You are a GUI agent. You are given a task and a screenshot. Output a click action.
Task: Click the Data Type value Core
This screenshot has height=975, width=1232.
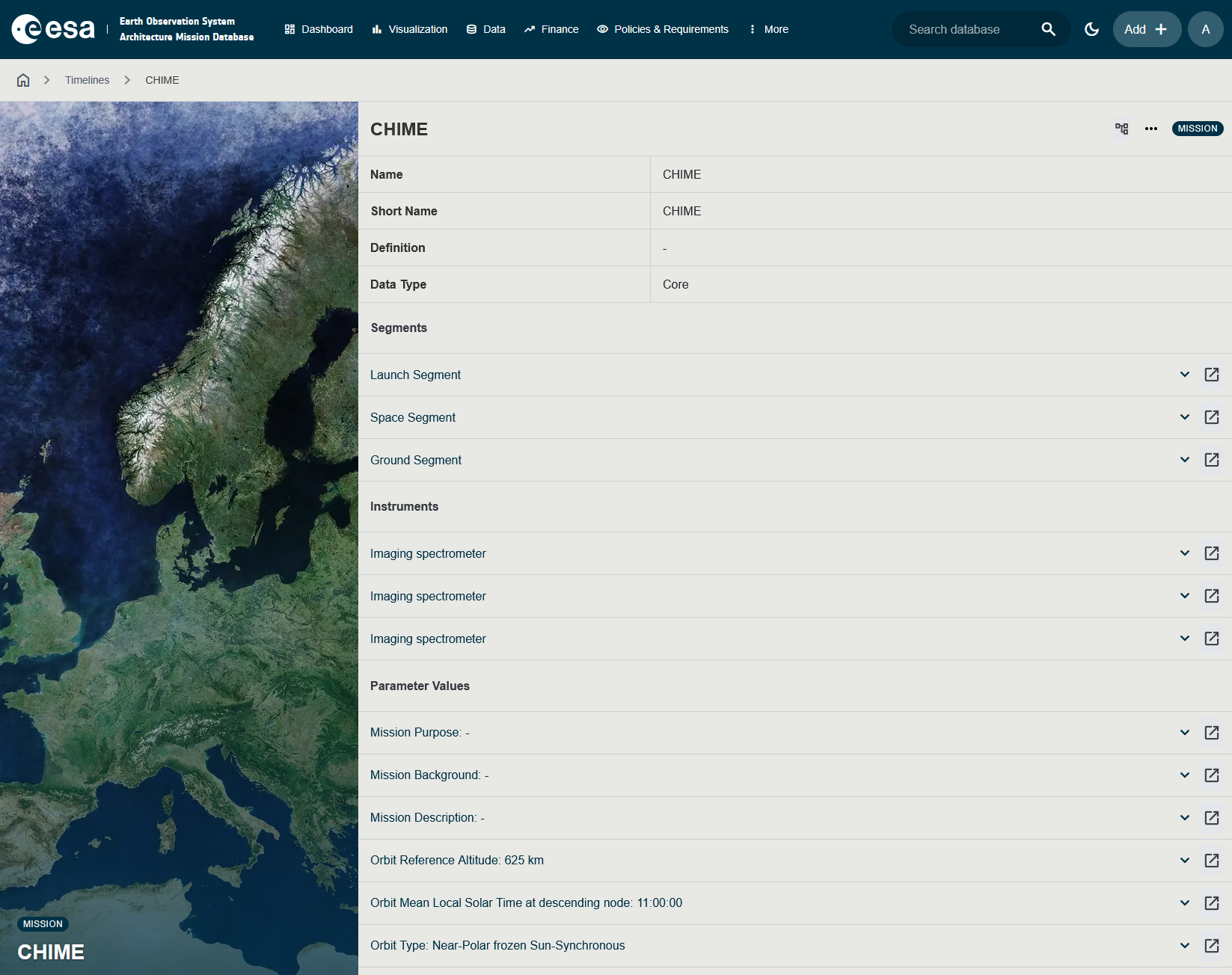(675, 284)
